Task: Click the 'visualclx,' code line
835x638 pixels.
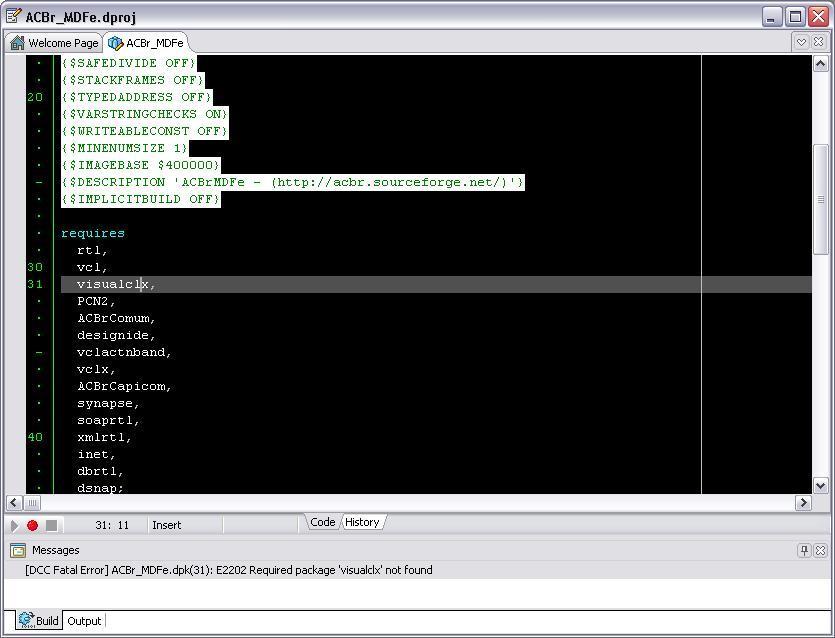Action: (116, 284)
